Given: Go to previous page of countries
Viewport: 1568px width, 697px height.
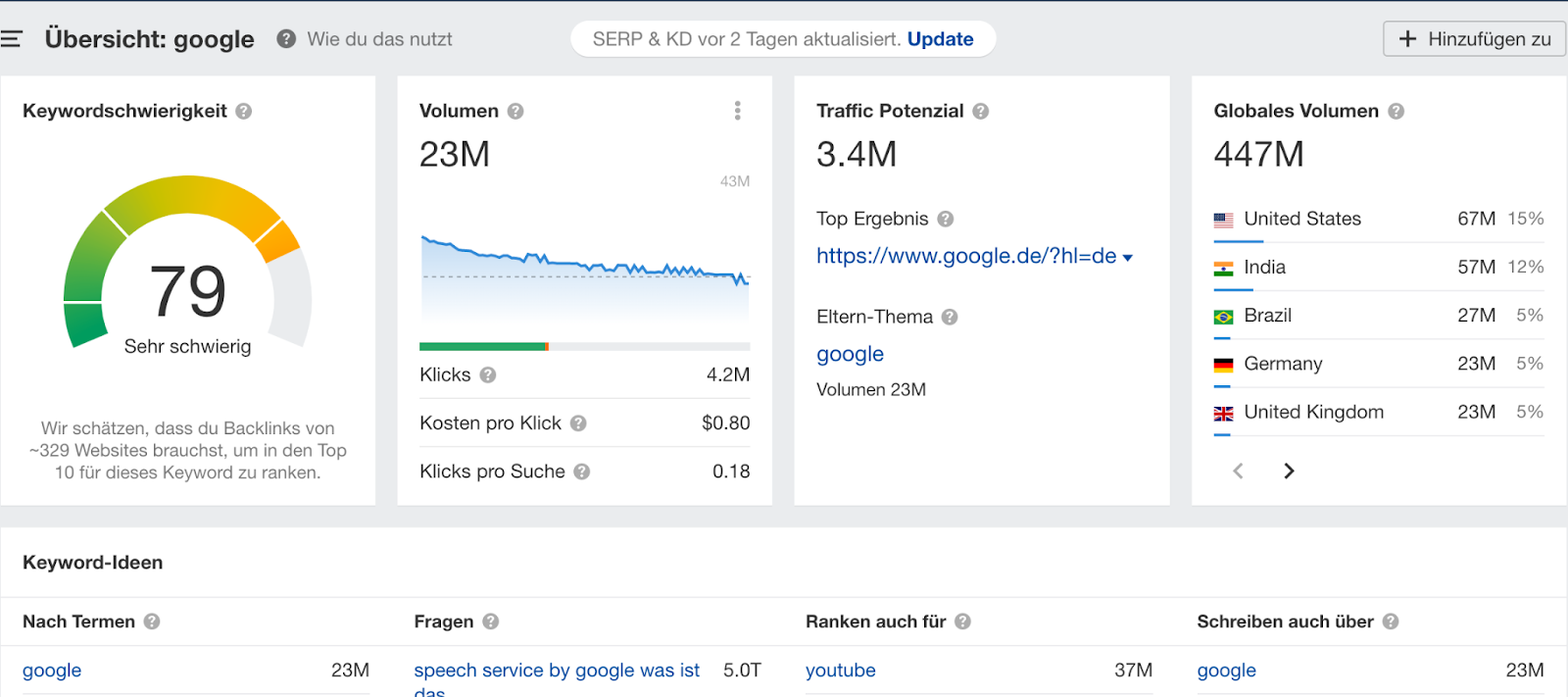Looking at the screenshot, I should (1238, 472).
